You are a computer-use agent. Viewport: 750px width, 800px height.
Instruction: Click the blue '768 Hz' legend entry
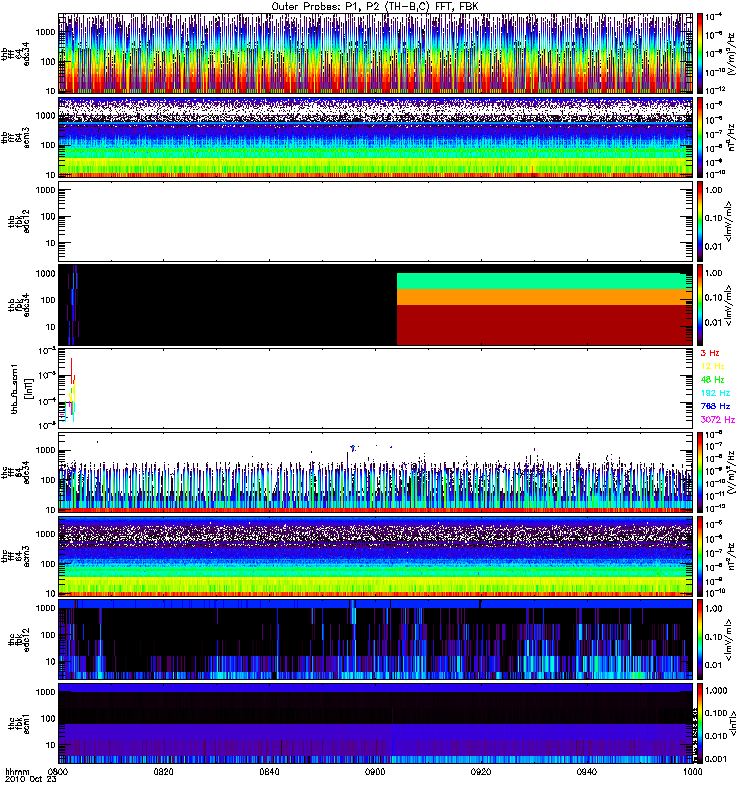point(715,406)
